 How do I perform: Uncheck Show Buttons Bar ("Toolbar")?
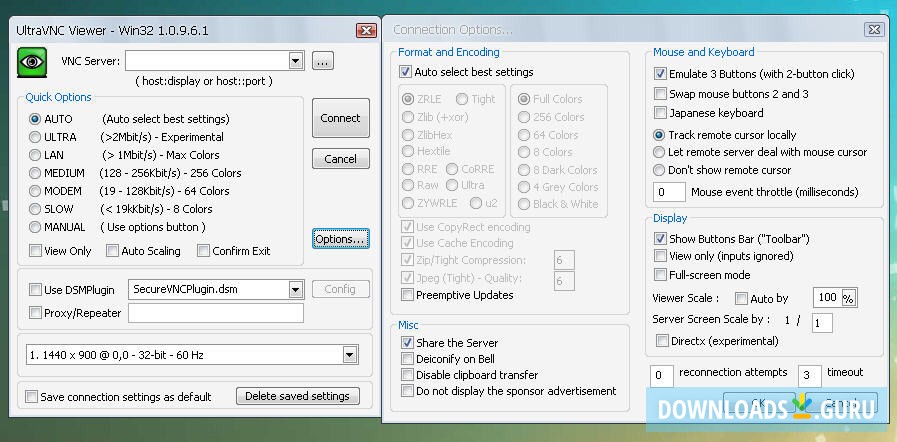(660, 238)
